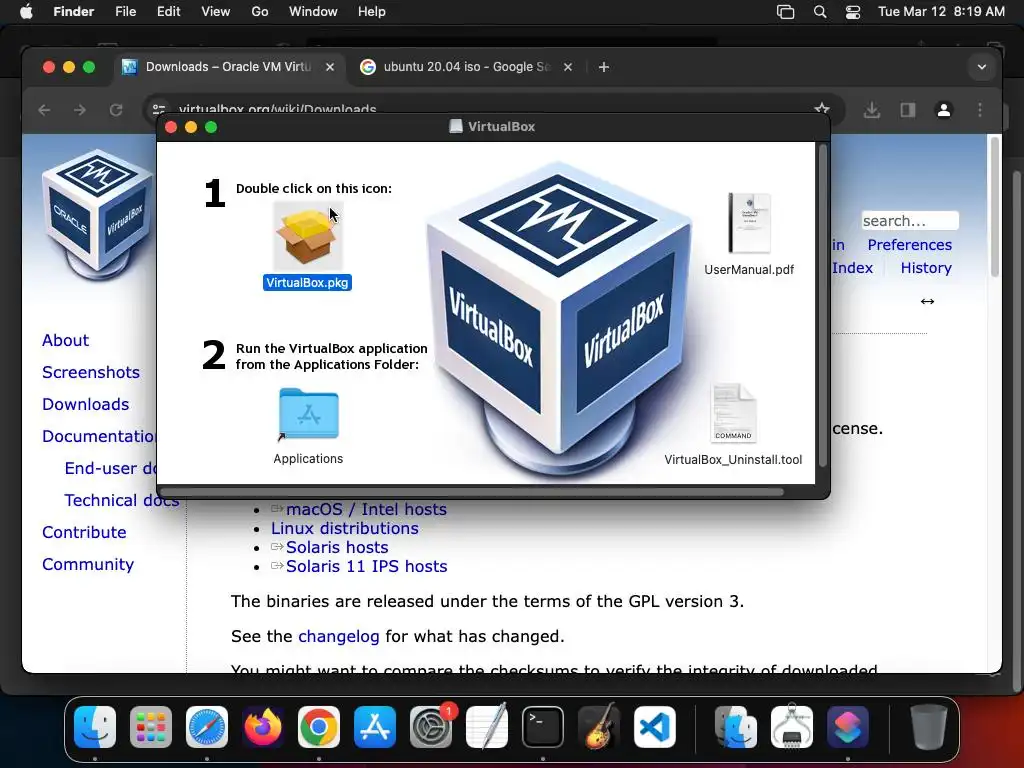Open the Linux distributions link
Viewport: 1024px width, 768px height.
click(345, 528)
